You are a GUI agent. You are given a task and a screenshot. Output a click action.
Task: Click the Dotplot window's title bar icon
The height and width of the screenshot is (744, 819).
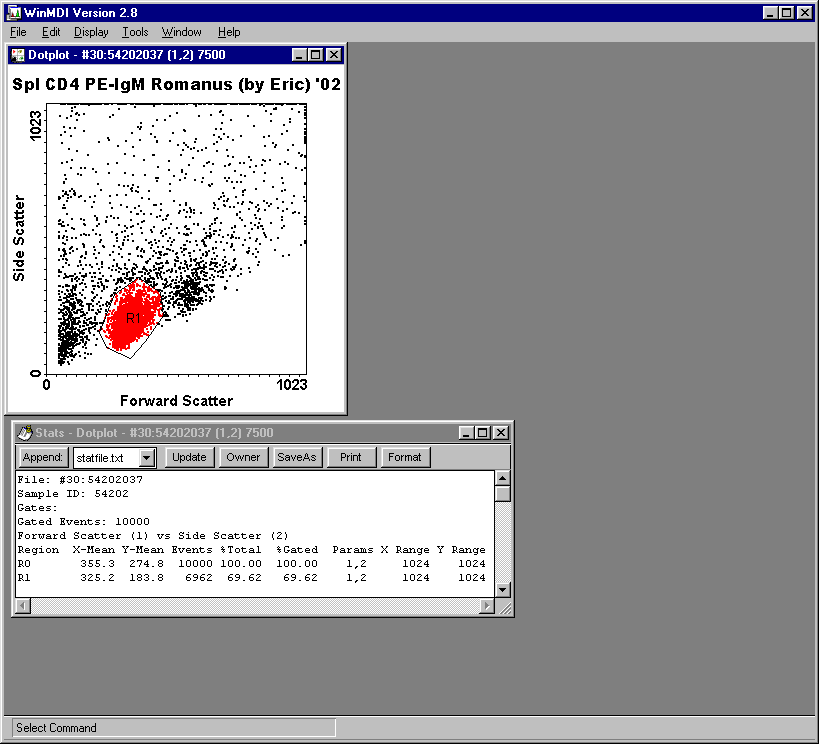[x=18, y=55]
